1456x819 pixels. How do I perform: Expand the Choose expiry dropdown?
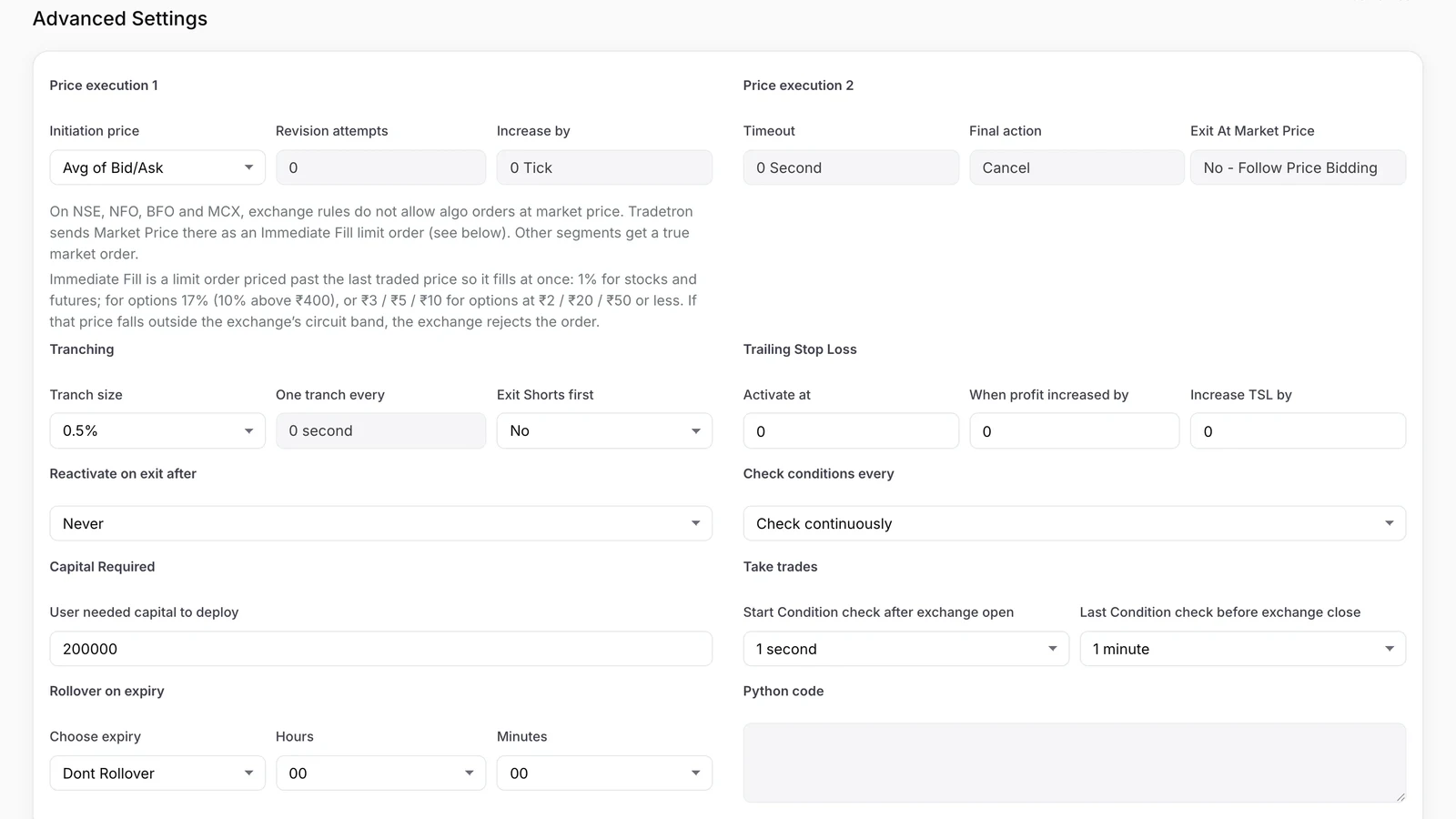point(157,773)
